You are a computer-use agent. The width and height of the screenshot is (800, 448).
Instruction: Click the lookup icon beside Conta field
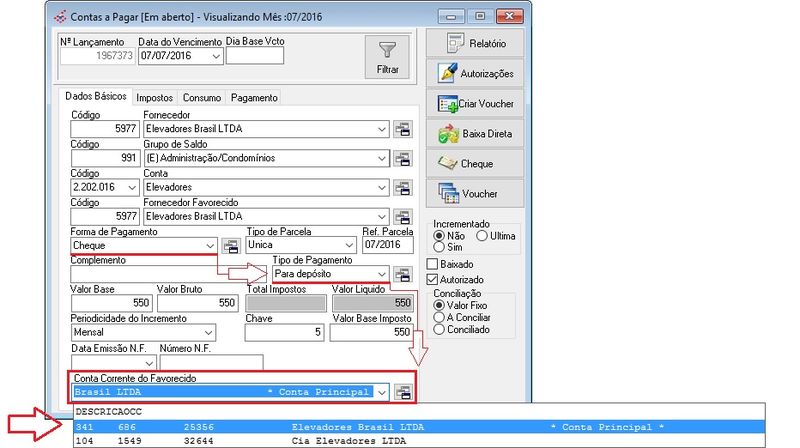(403, 187)
